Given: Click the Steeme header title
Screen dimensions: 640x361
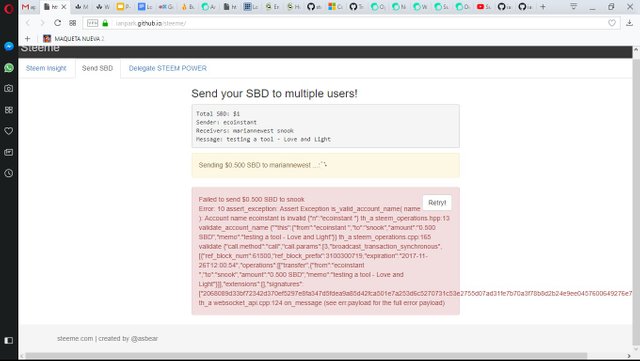Looking at the screenshot, I should click(x=40, y=48).
